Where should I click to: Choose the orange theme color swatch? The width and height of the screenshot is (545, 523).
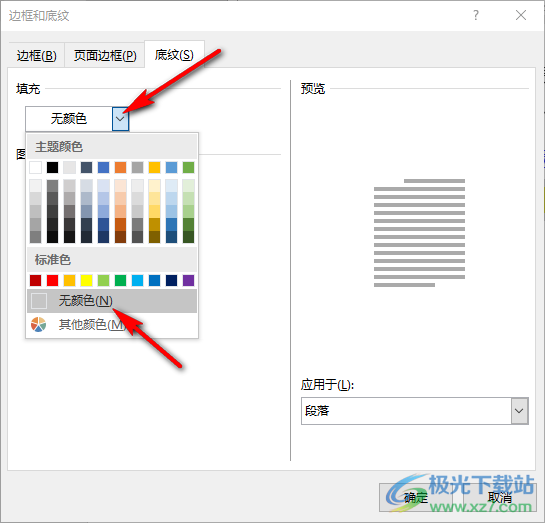121,167
